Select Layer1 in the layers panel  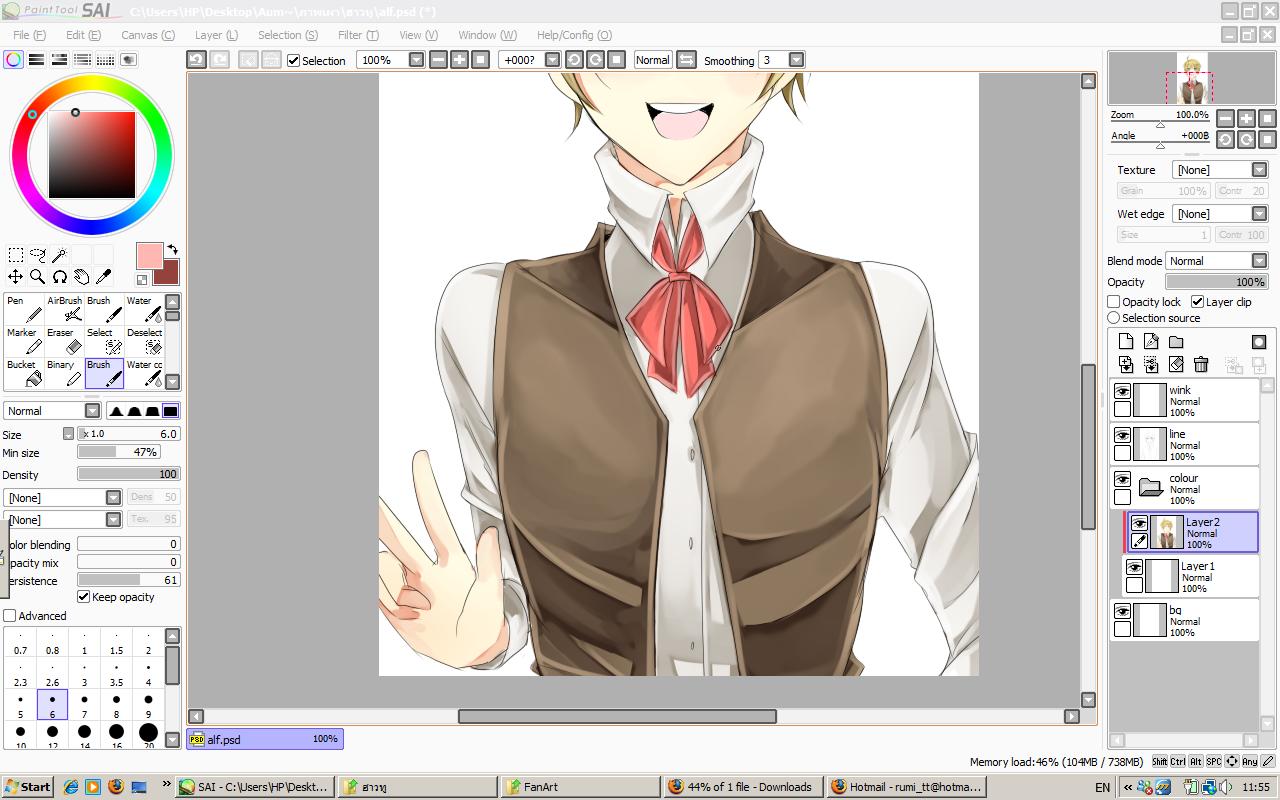1189,577
